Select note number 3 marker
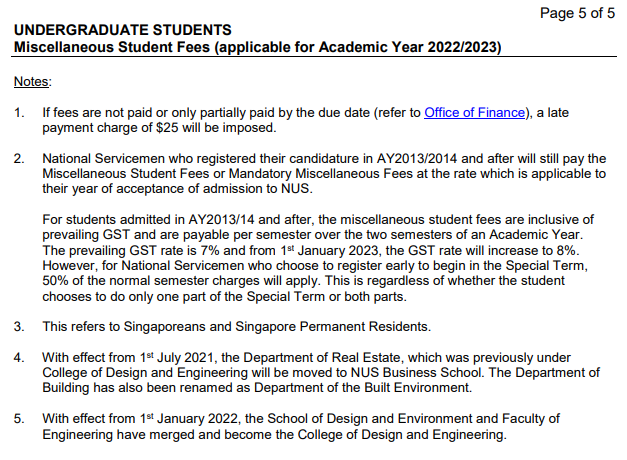Viewport: 627px width, 460px height. click(x=19, y=327)
